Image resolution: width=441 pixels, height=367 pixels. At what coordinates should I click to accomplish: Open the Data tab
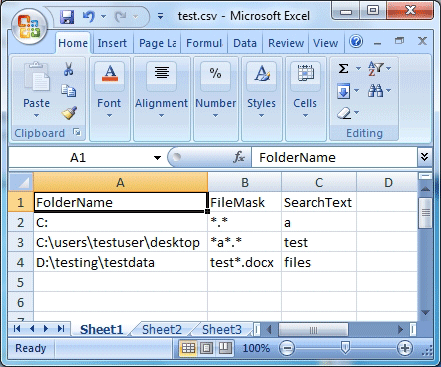tap(245, 43)
